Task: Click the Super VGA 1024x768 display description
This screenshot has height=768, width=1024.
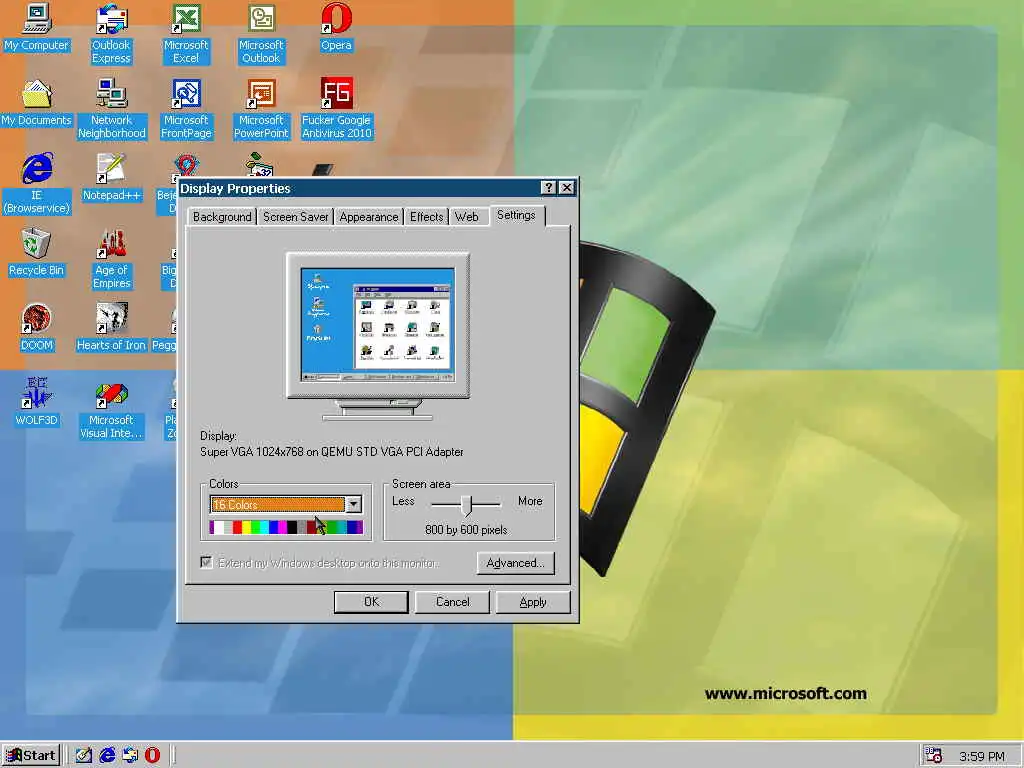Action: pos(332,452)
